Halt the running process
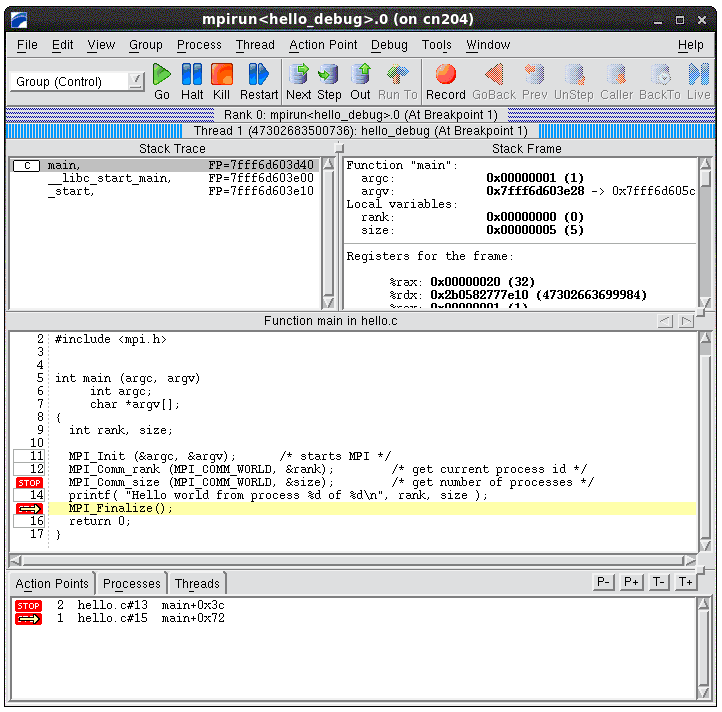The width and height of the screenshot is (722, 712). click(192, 81)
